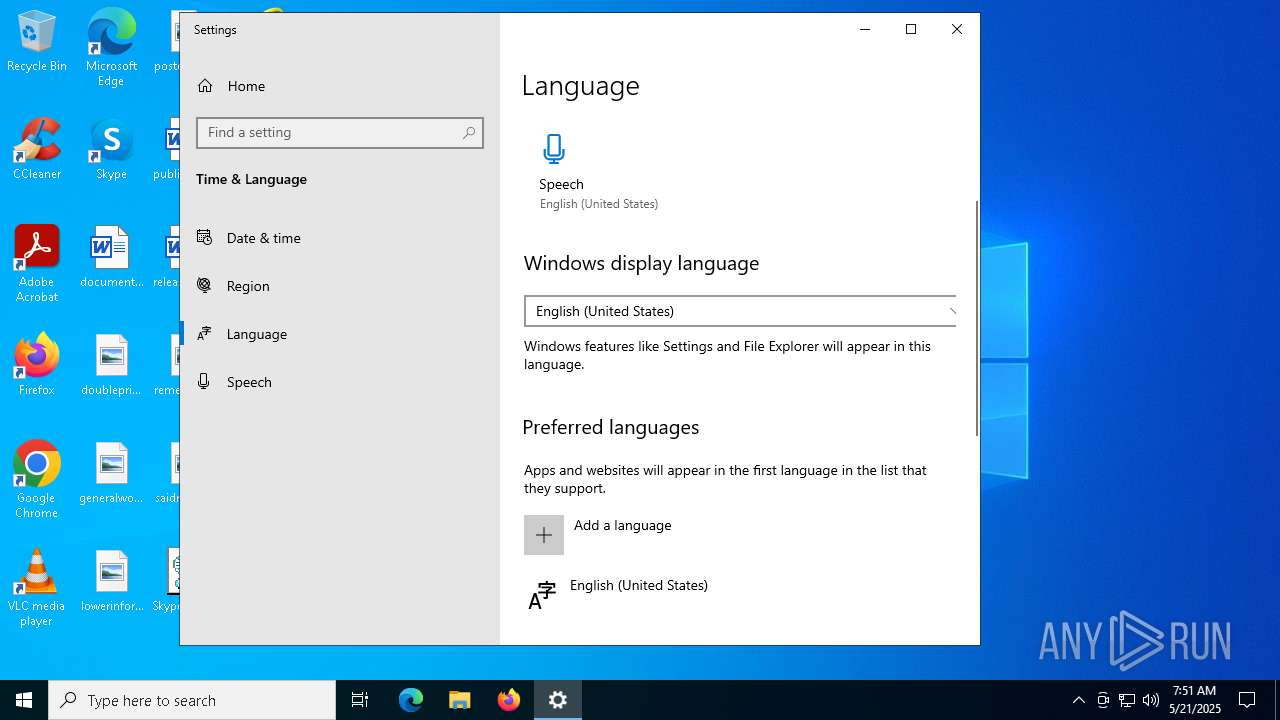The width and height of the screenshot is (1280, 720).
Task: Select the generalwo image file on desktop
Action: [111, 474]
